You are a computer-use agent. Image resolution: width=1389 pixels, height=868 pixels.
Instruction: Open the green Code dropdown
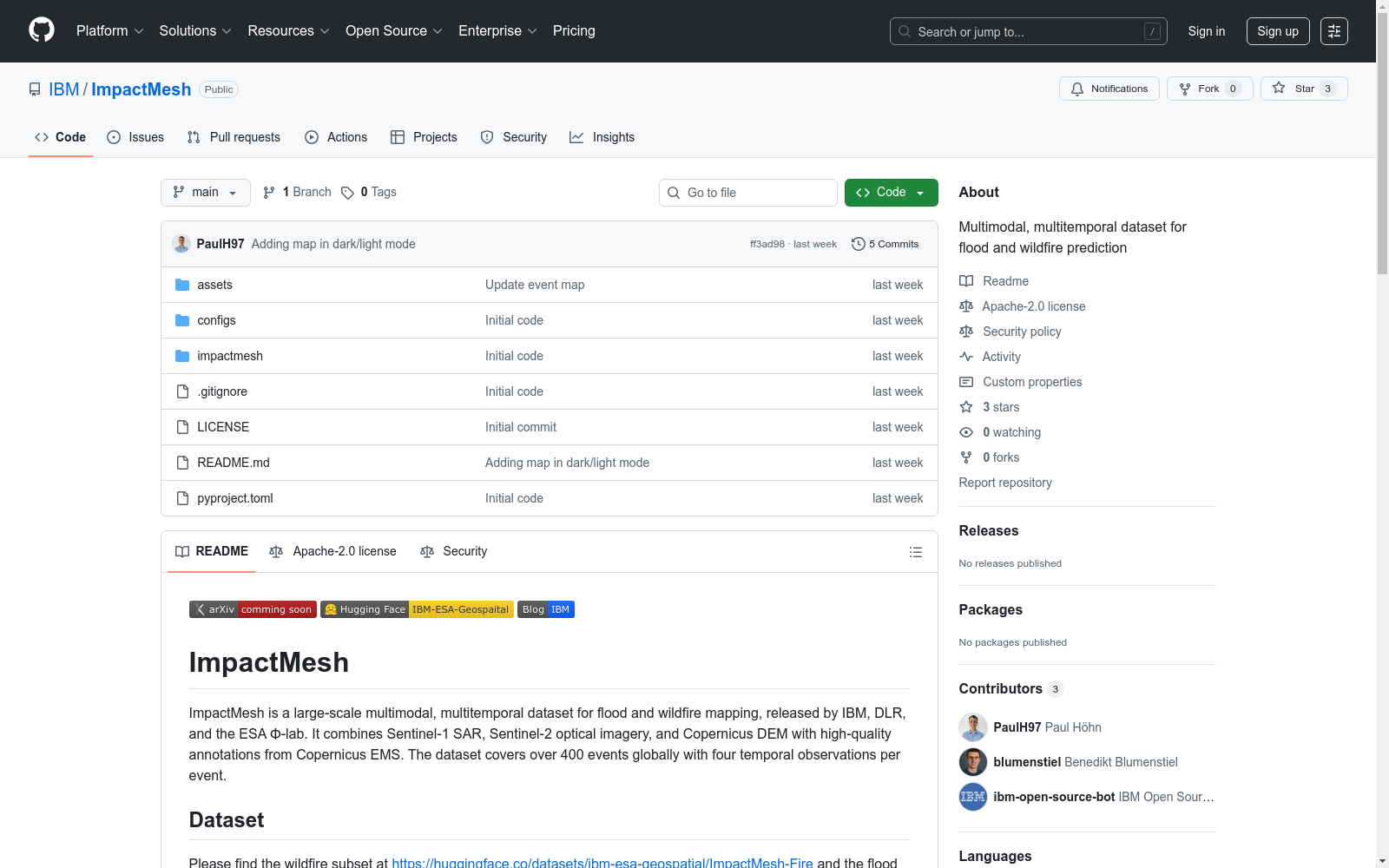pyautogui.click(x=891, y=193)
